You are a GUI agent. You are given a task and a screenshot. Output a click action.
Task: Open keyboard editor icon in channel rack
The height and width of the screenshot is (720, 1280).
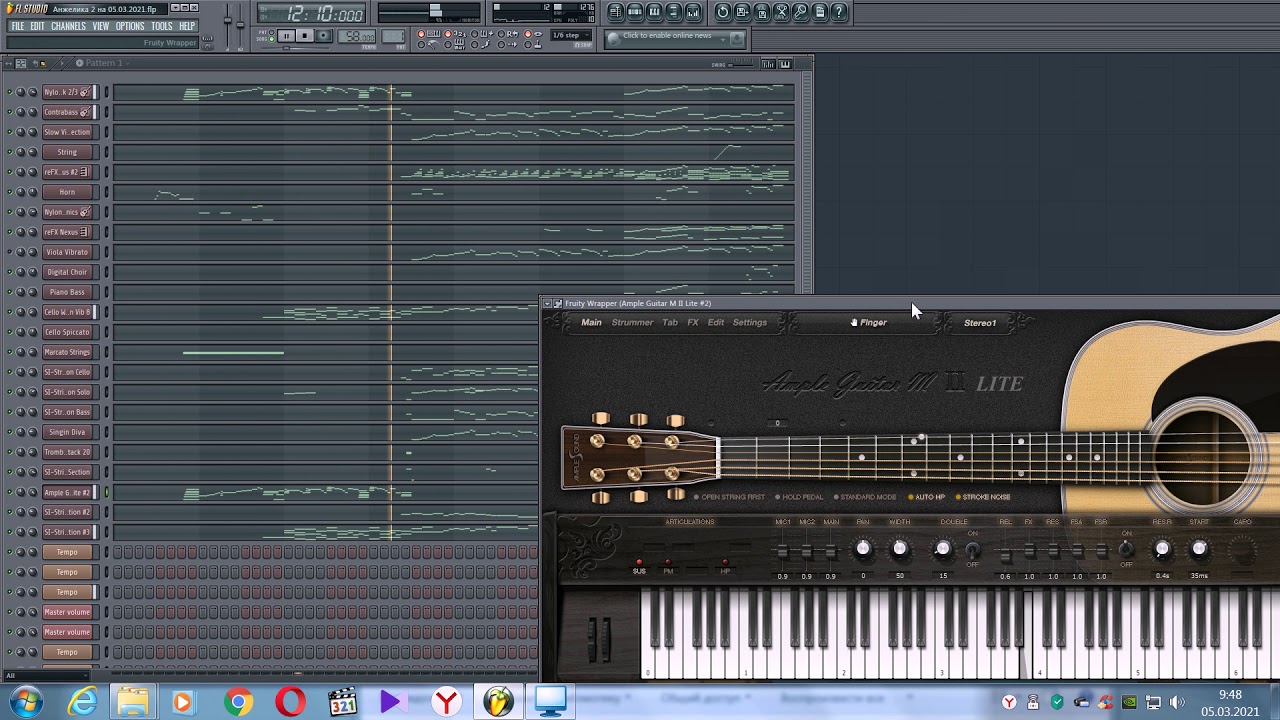(x=785, y=64)
